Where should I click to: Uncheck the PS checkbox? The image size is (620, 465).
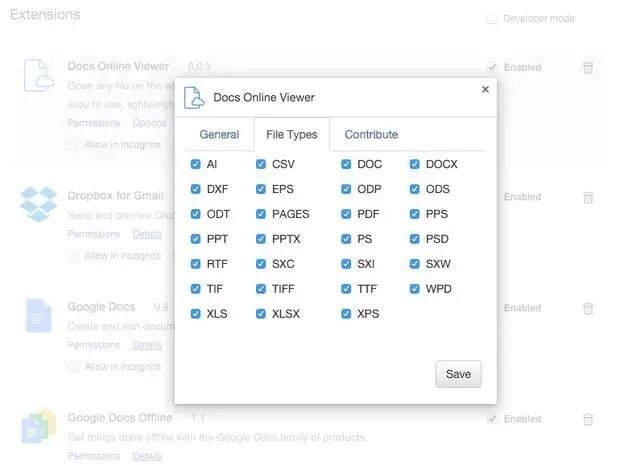346,239
